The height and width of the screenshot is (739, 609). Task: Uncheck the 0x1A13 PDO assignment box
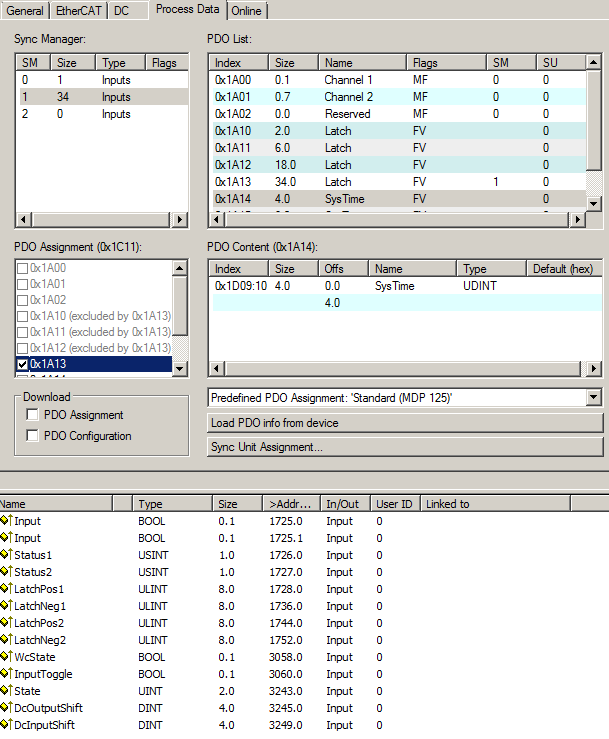point(22,364)
